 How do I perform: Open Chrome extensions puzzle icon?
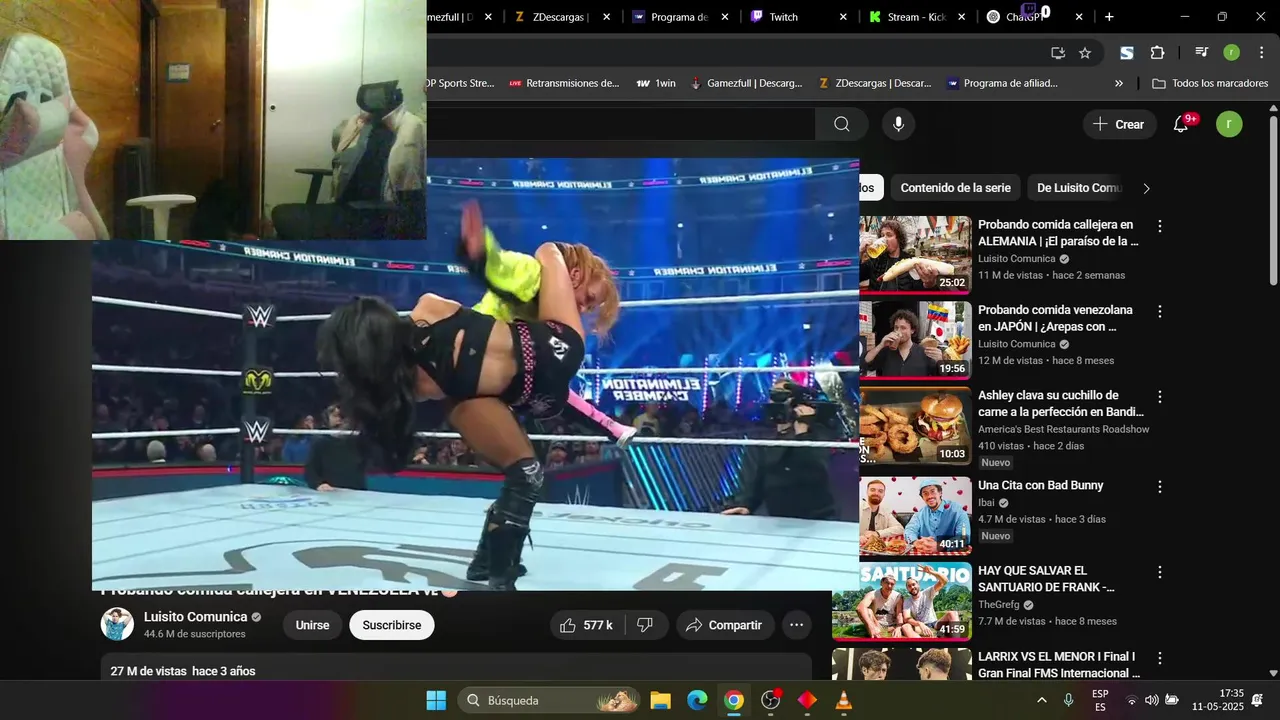(x=1157, y=53)
